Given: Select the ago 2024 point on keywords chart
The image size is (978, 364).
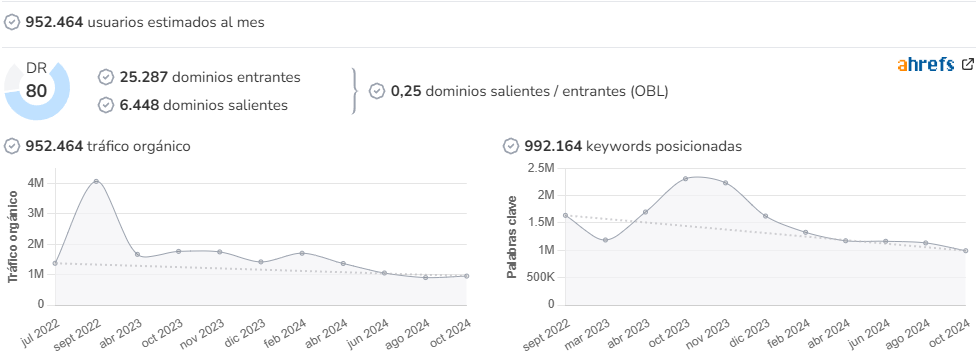Looking at the screenshot, I should tap(926, 243).
